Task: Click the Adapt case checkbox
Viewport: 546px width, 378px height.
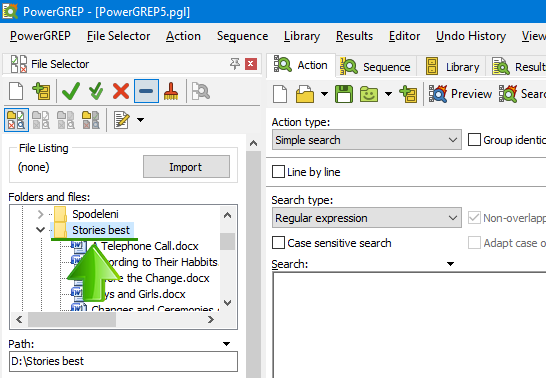Action: pos(474,243)
